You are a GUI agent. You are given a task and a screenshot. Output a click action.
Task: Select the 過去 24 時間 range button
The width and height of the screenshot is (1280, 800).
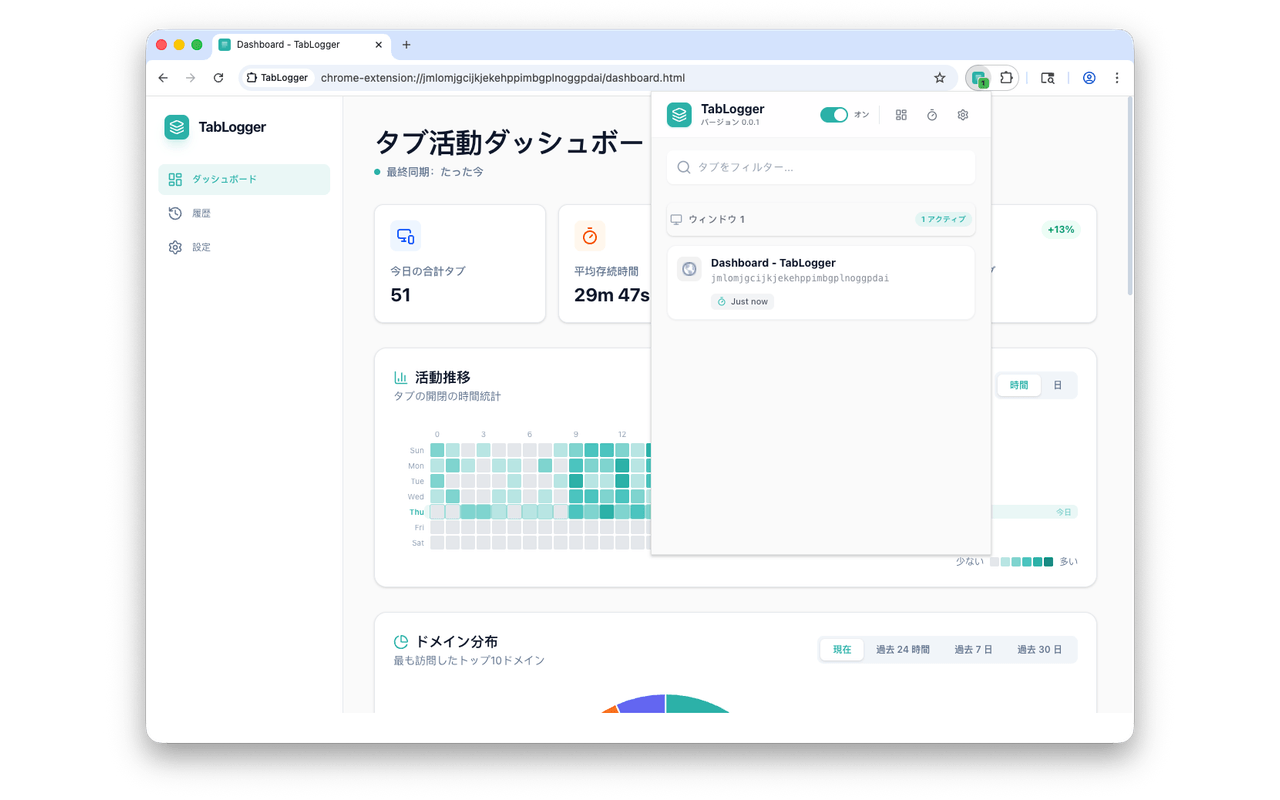tap(902, 649)
